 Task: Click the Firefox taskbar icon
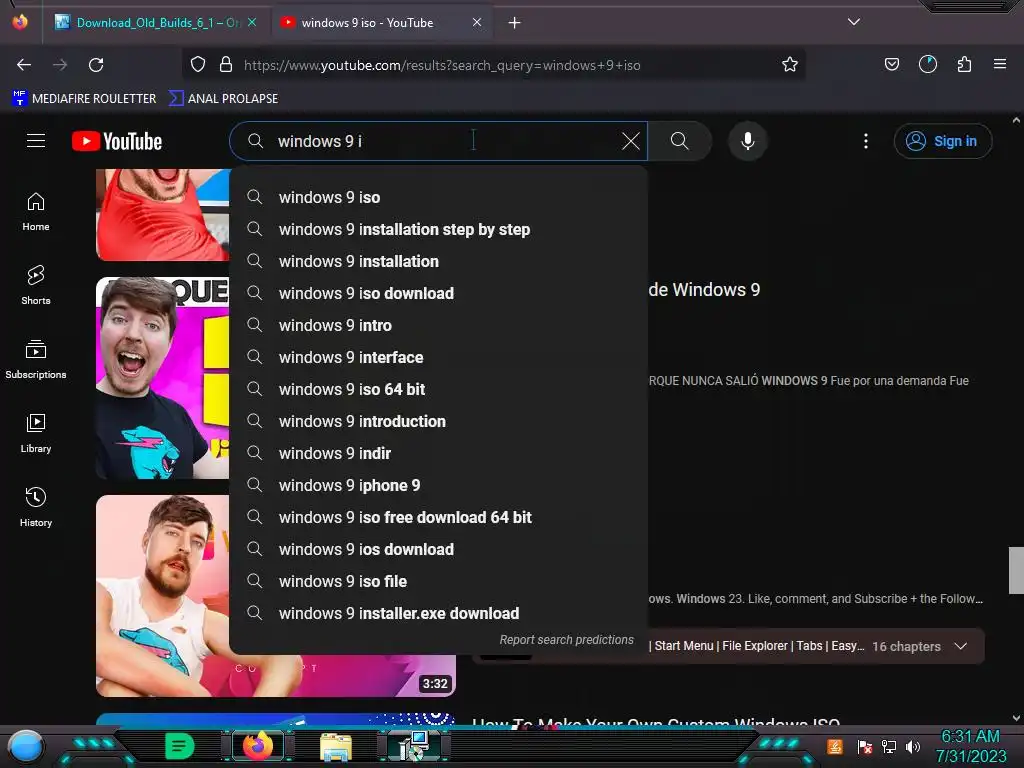[258, 746]
